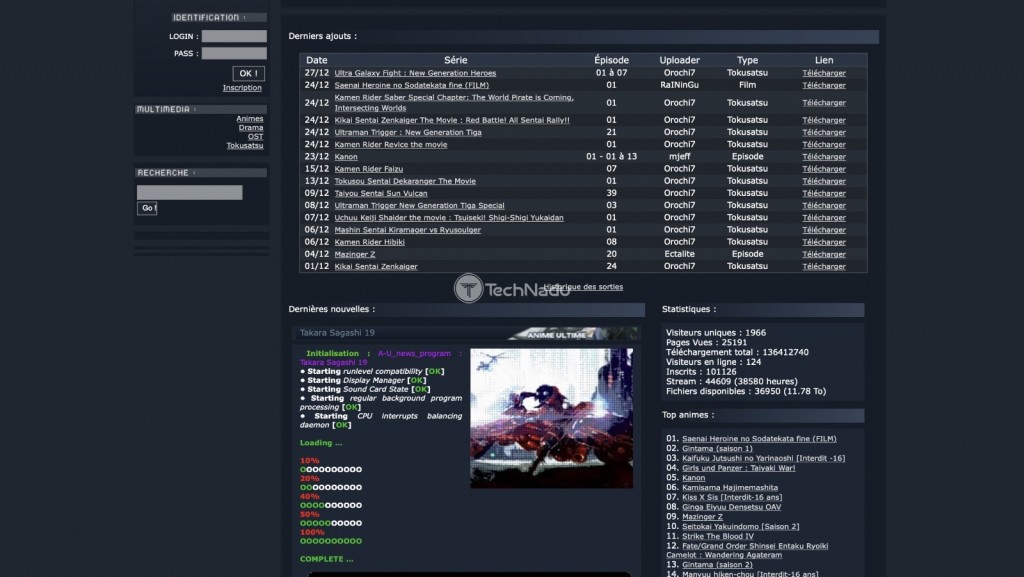Open Drama in the Multimedia menu
Viewport: 1024px width, 577px height.
[x=251, y=127]
